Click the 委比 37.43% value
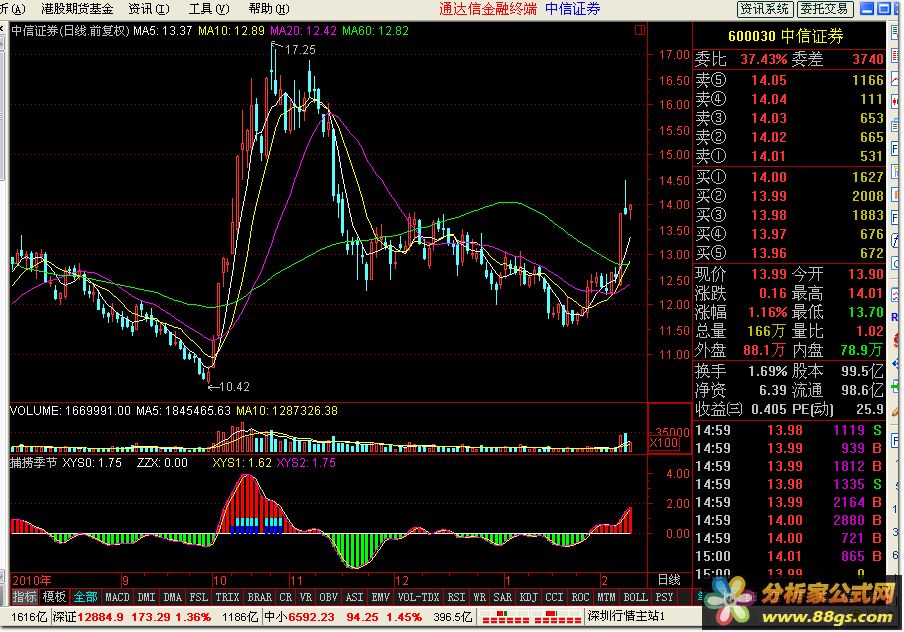The width and height of the screenshot is (904, 632). pyautogui.click(x=763, y=59)
